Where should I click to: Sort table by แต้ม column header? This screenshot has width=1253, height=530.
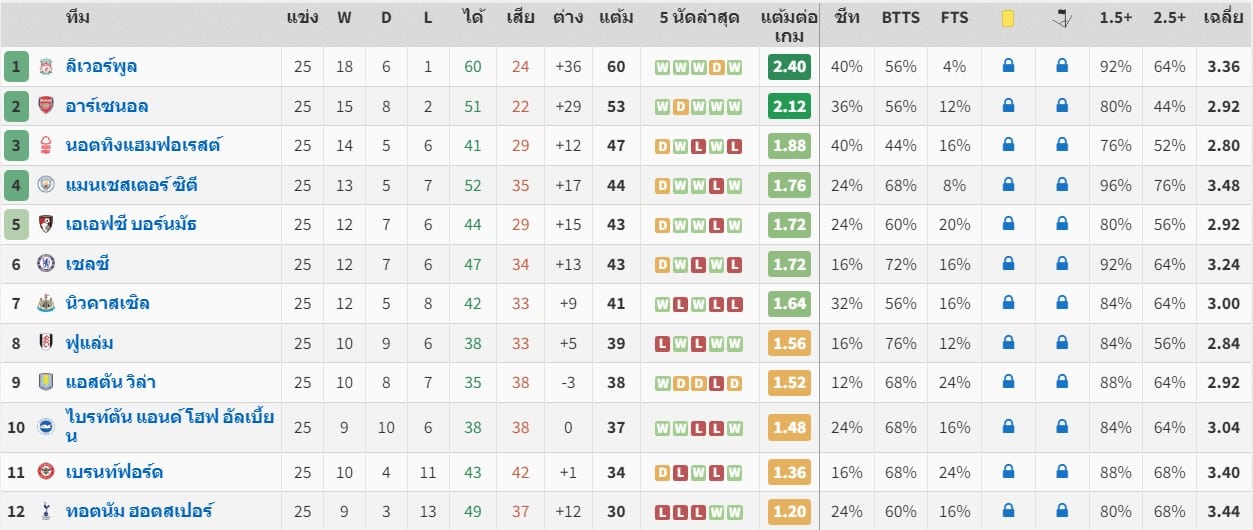click(x=616, y=18)
